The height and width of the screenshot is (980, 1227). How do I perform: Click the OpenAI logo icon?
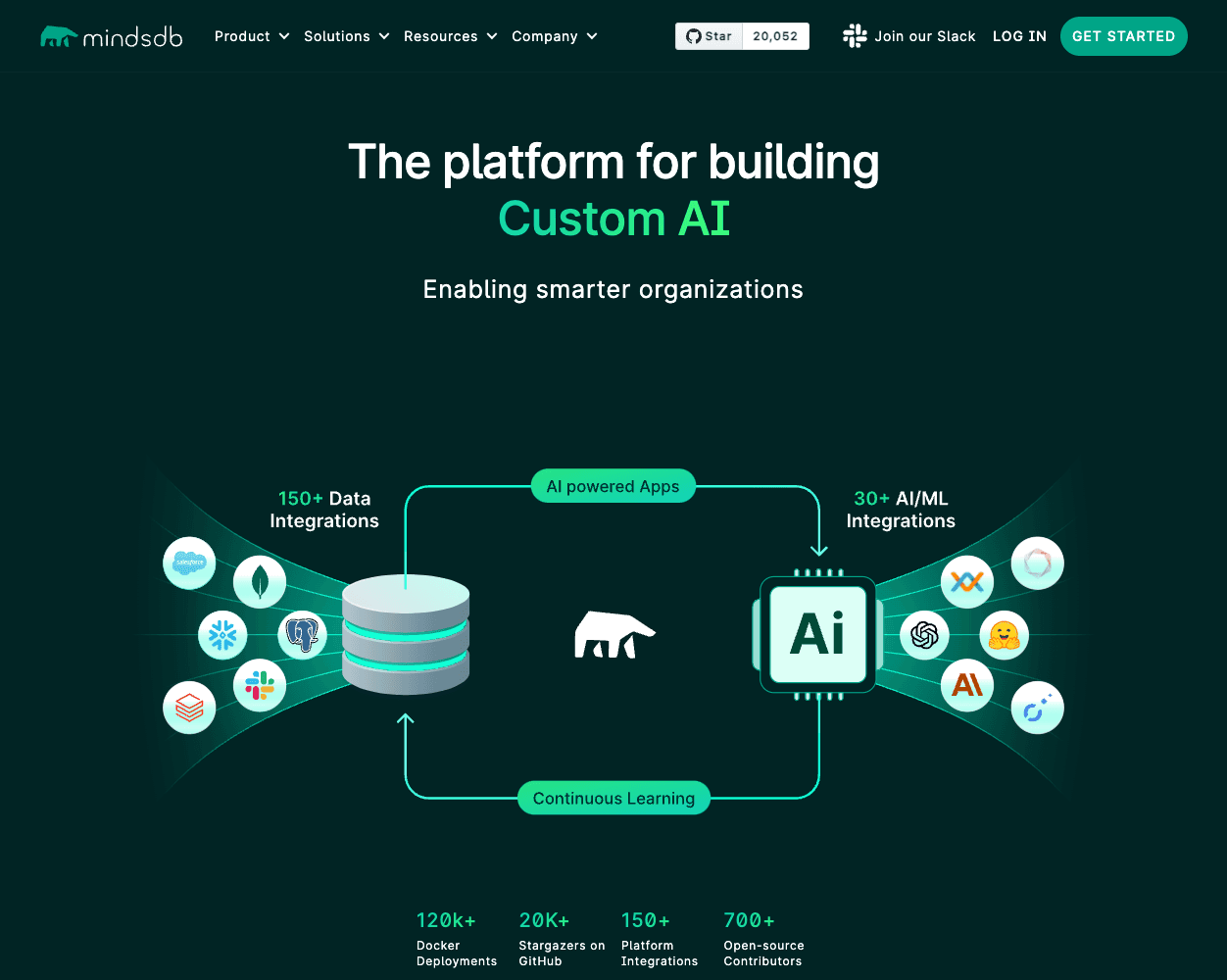(x=924, y=635)
